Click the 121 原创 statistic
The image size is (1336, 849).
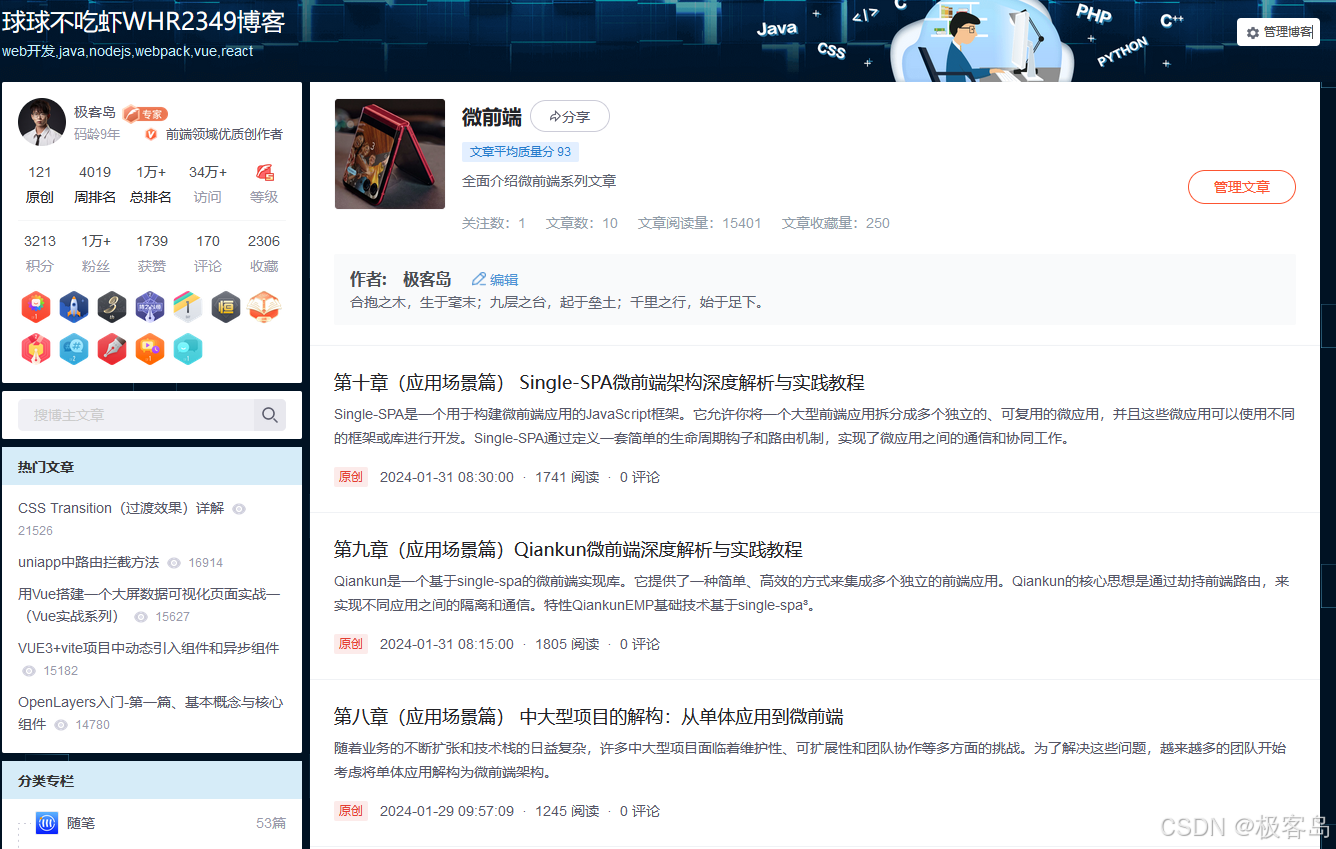point(40,184)
